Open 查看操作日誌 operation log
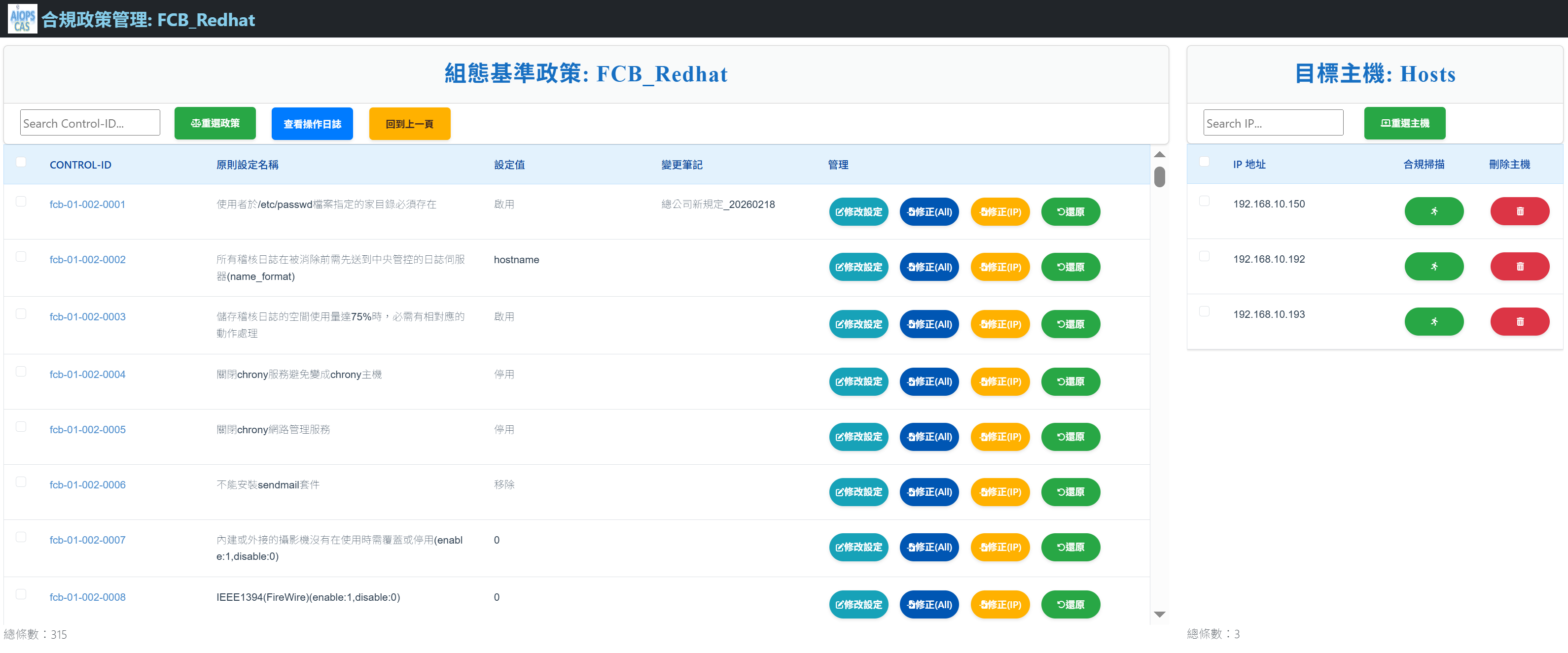 click(312, 124)
